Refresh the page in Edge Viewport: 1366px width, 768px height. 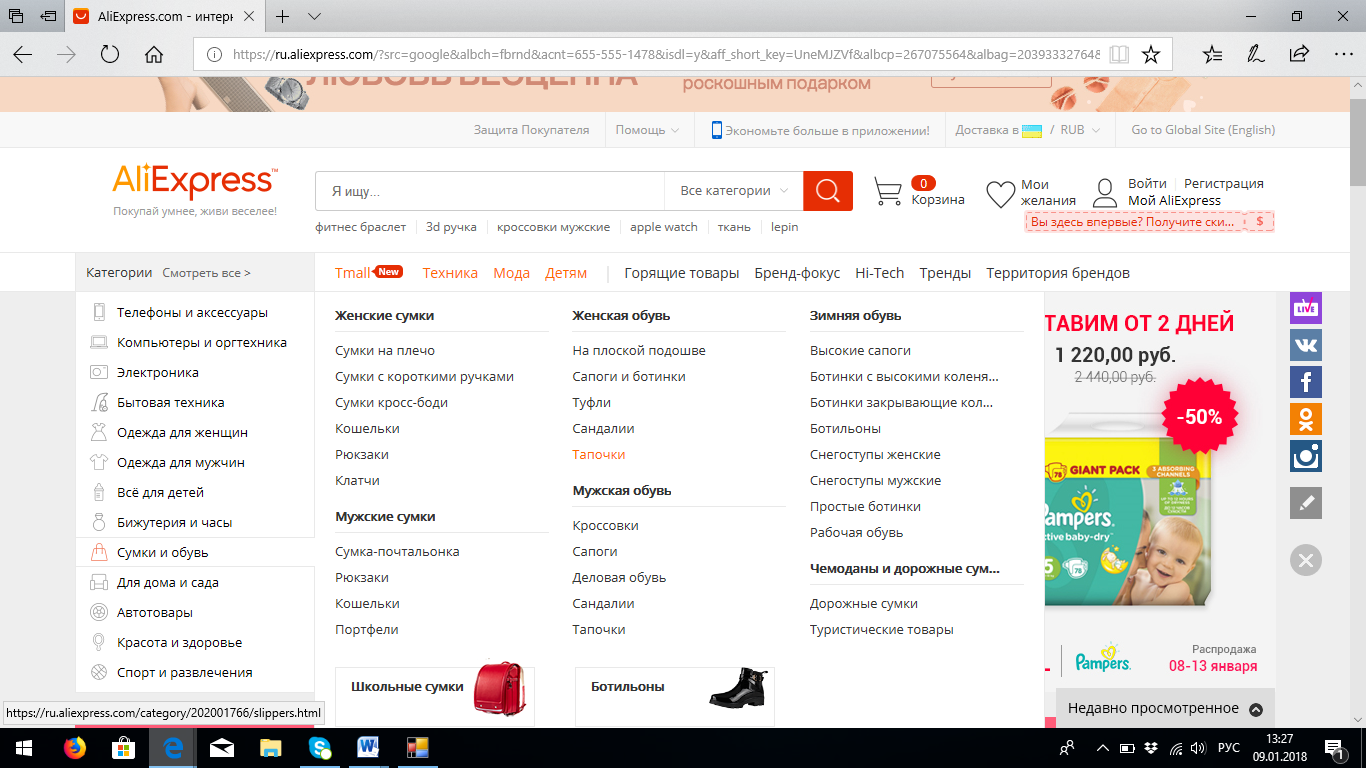tap(110, 54)
